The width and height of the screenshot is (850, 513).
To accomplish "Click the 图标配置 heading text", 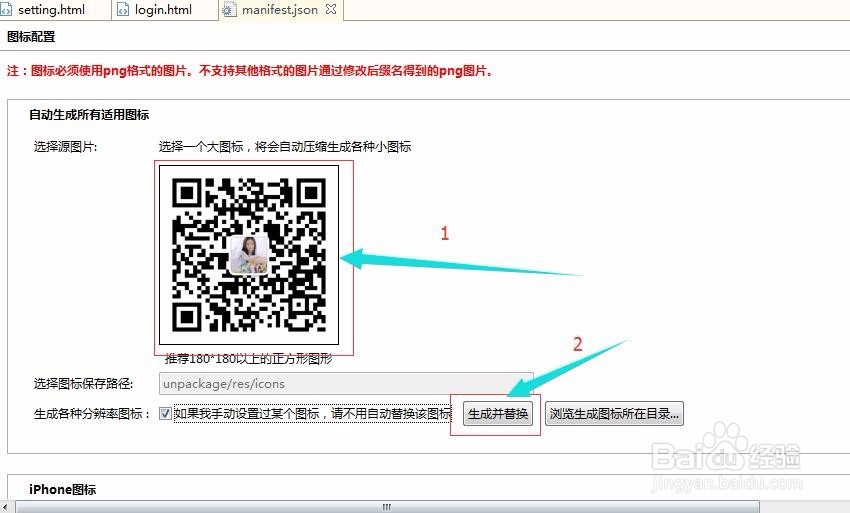I will pyautogui.click(x=31, y=37).
